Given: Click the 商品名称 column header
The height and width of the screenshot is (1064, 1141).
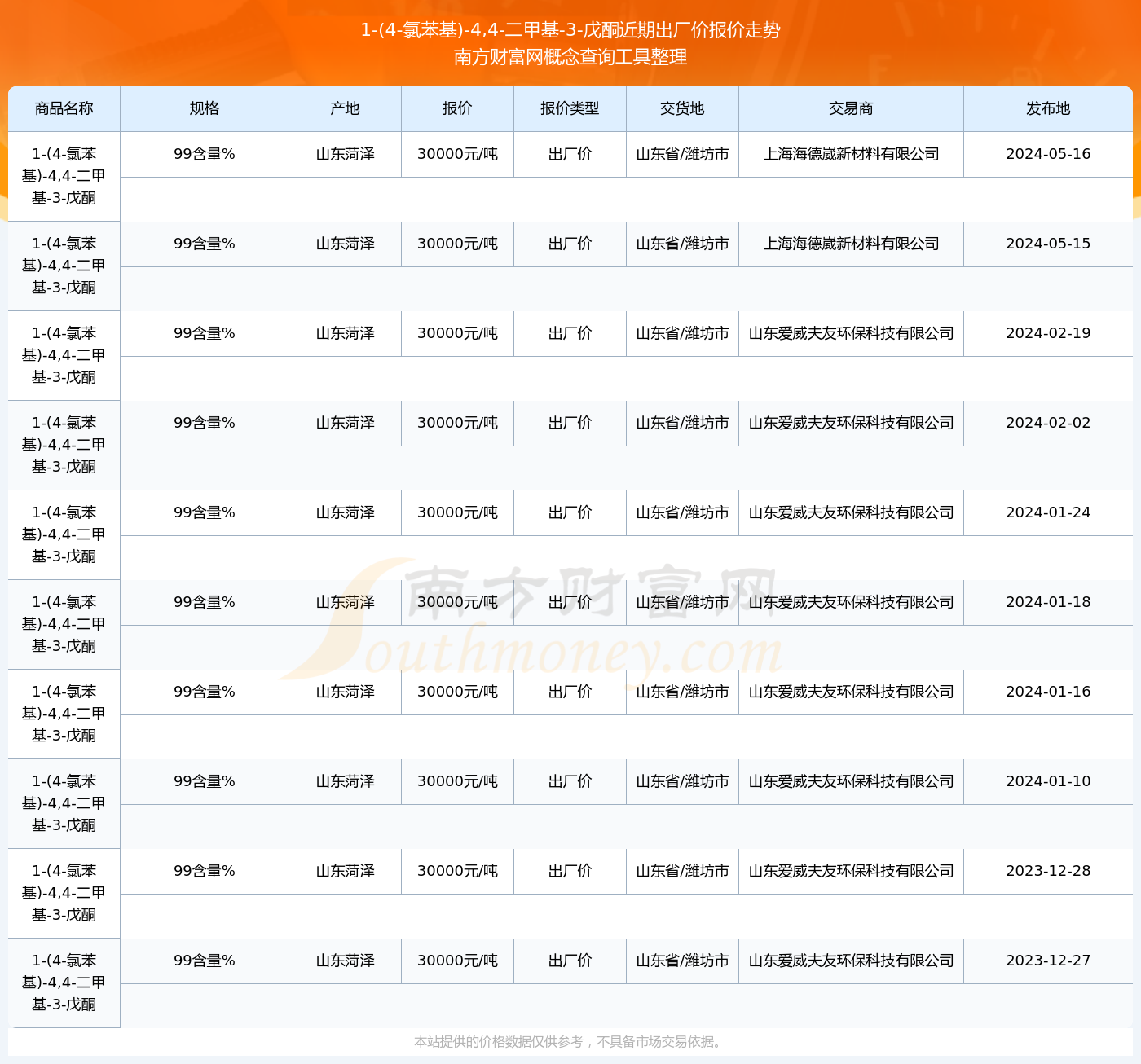Looking at the screenshot, I should coord(64,108).
